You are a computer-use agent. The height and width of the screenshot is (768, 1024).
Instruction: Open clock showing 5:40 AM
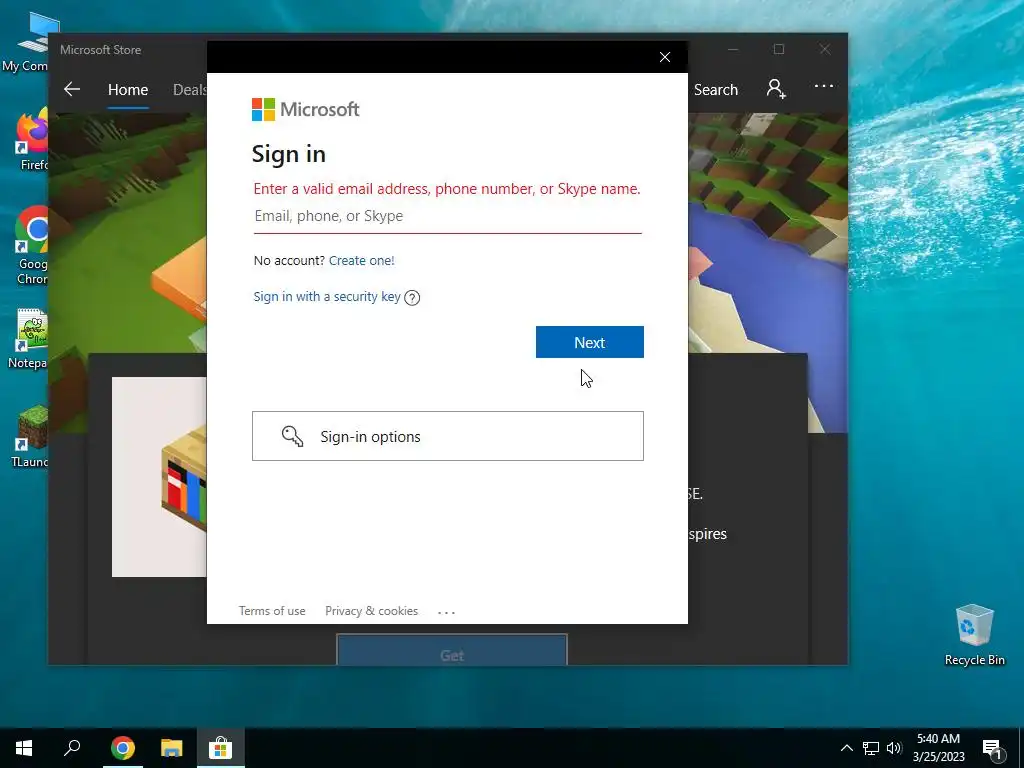pos(938,748)
